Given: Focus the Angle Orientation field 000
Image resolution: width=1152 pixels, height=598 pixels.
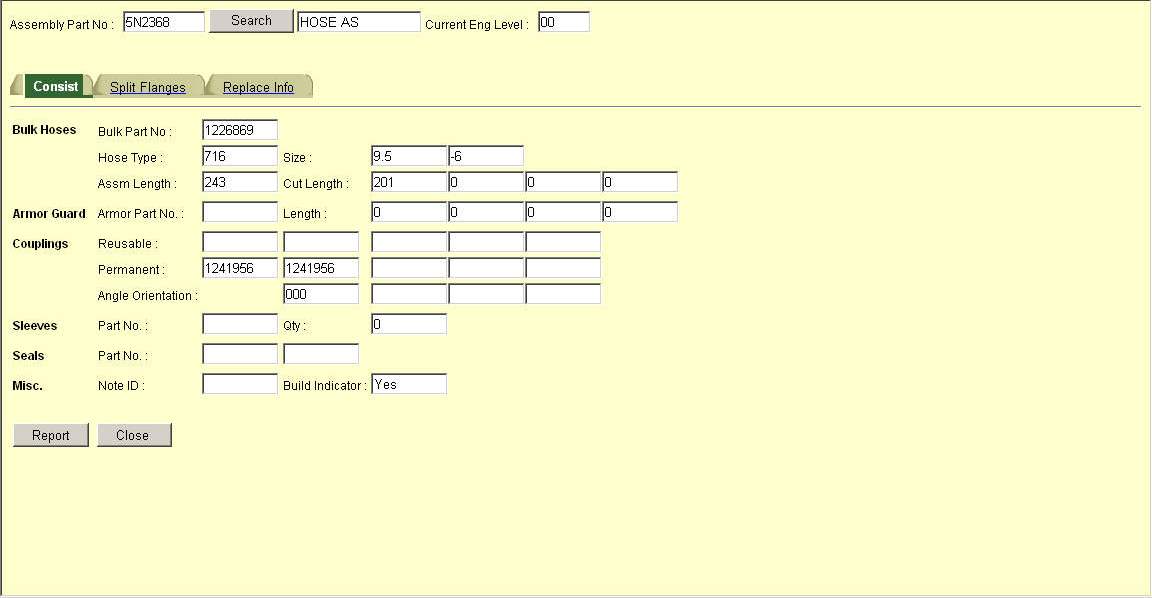Looking at the screenshot, I should coord(321,294).
